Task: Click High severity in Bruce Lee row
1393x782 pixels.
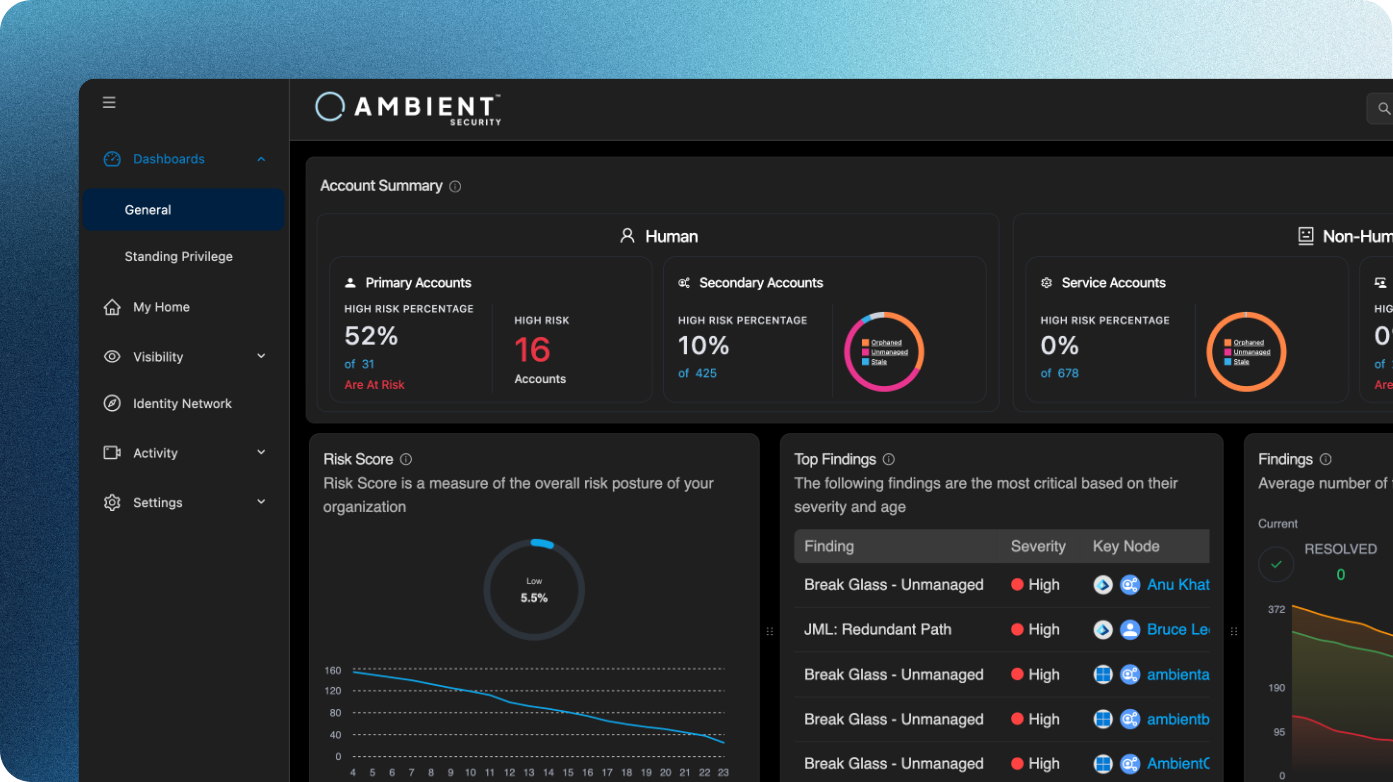Action: (x=1035, y=630)
